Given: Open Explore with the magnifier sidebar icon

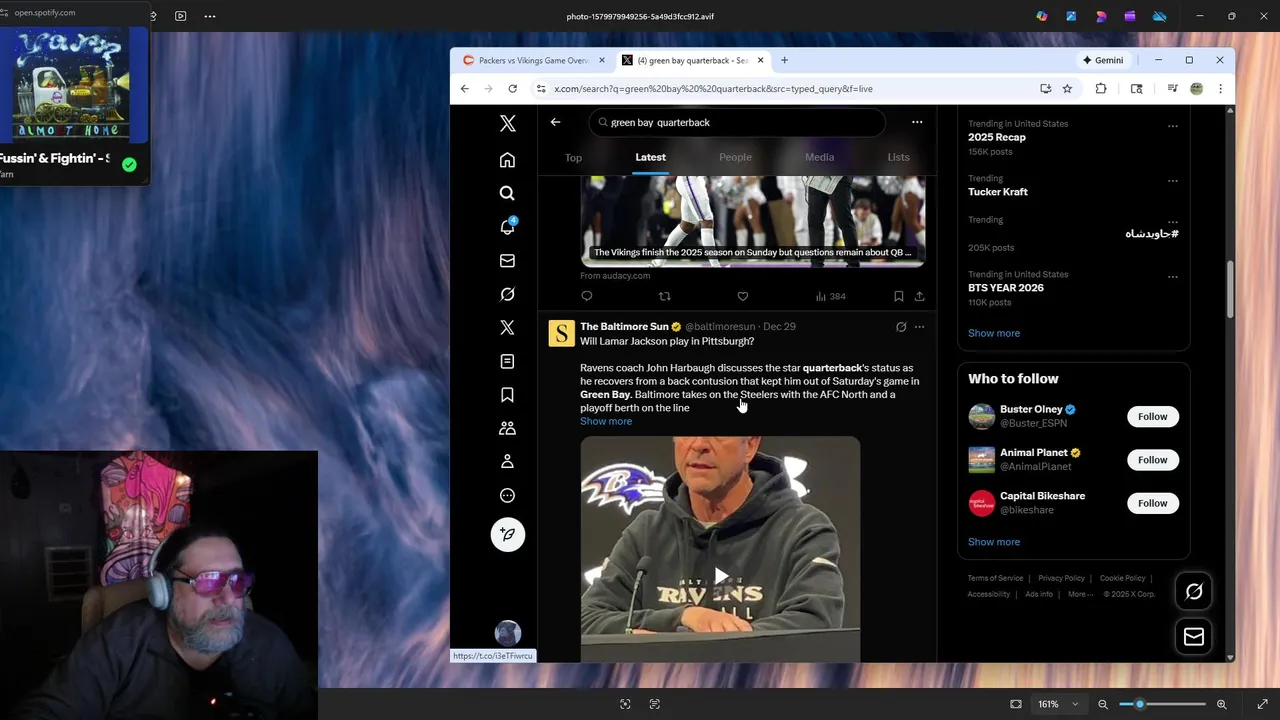Looking at the screenshot, I should pyautogui.click(x=507, y=193).
